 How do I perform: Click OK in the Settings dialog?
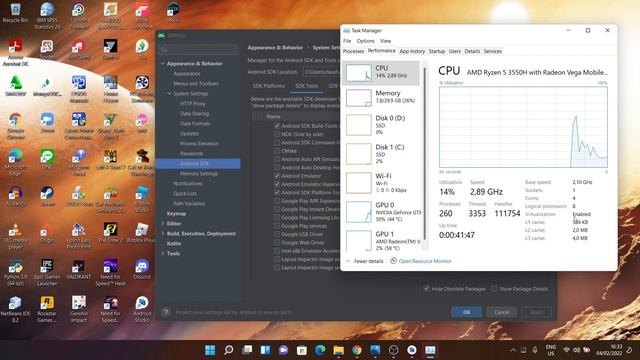467,312
